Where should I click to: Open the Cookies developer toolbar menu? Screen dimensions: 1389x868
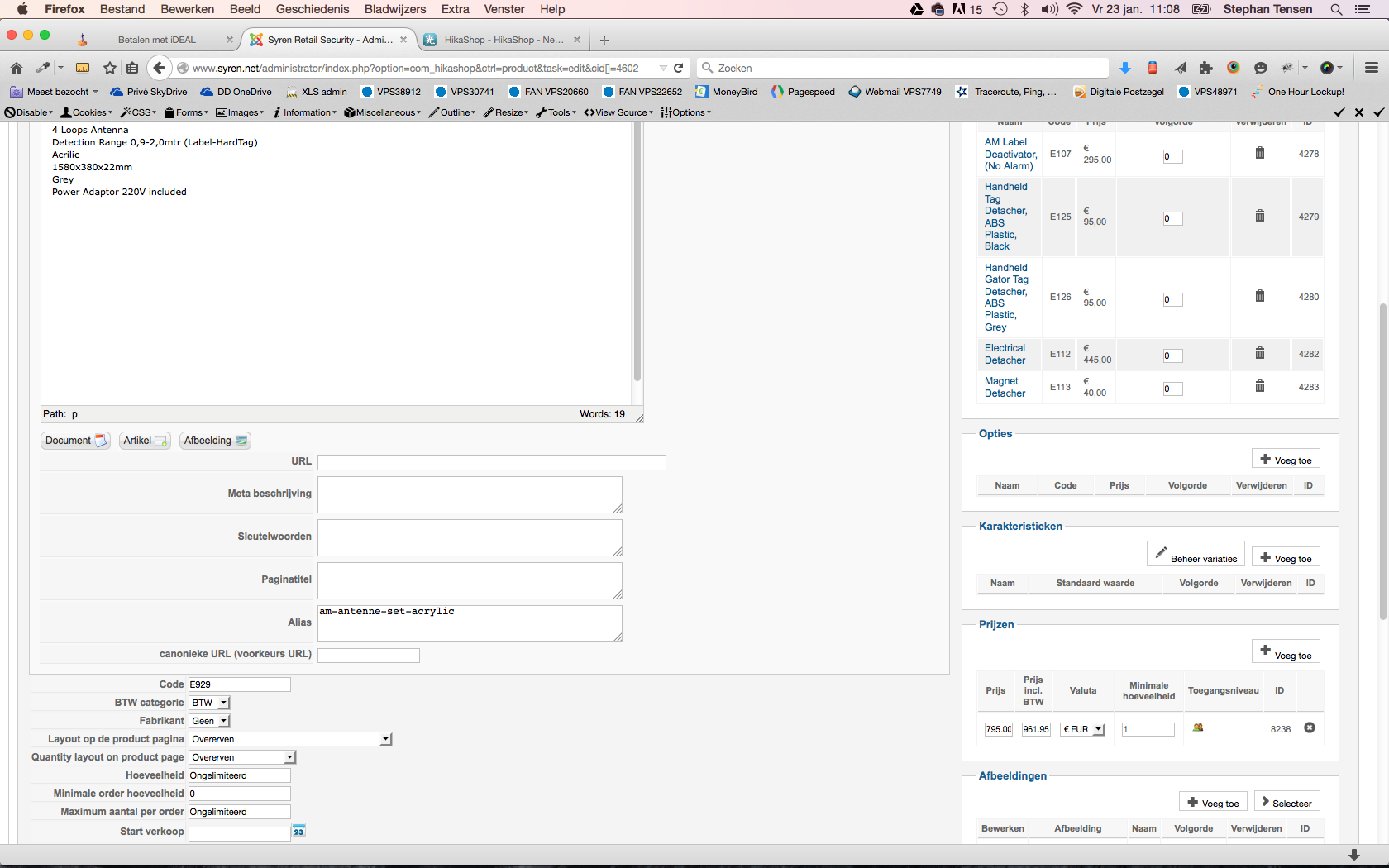pos(87,112)
